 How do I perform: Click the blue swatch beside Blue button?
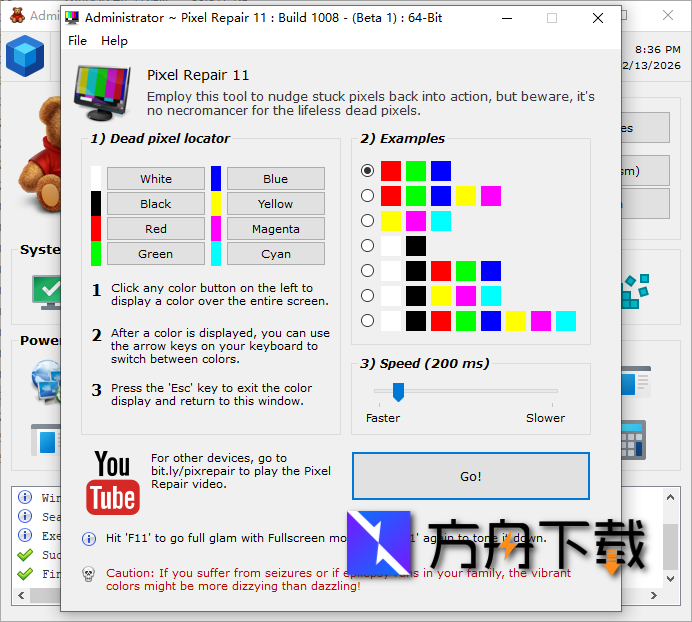[x=216, y=179]
